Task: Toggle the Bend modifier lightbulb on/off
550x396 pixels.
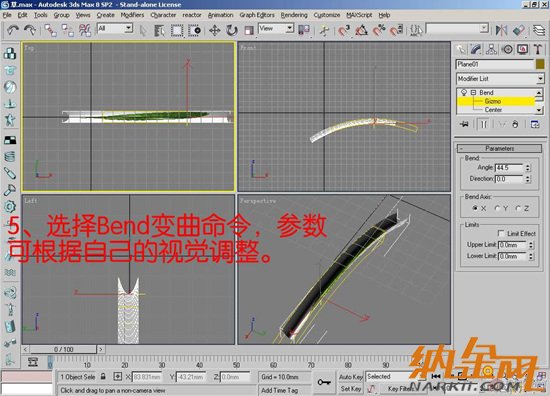Action: (464, 92)
